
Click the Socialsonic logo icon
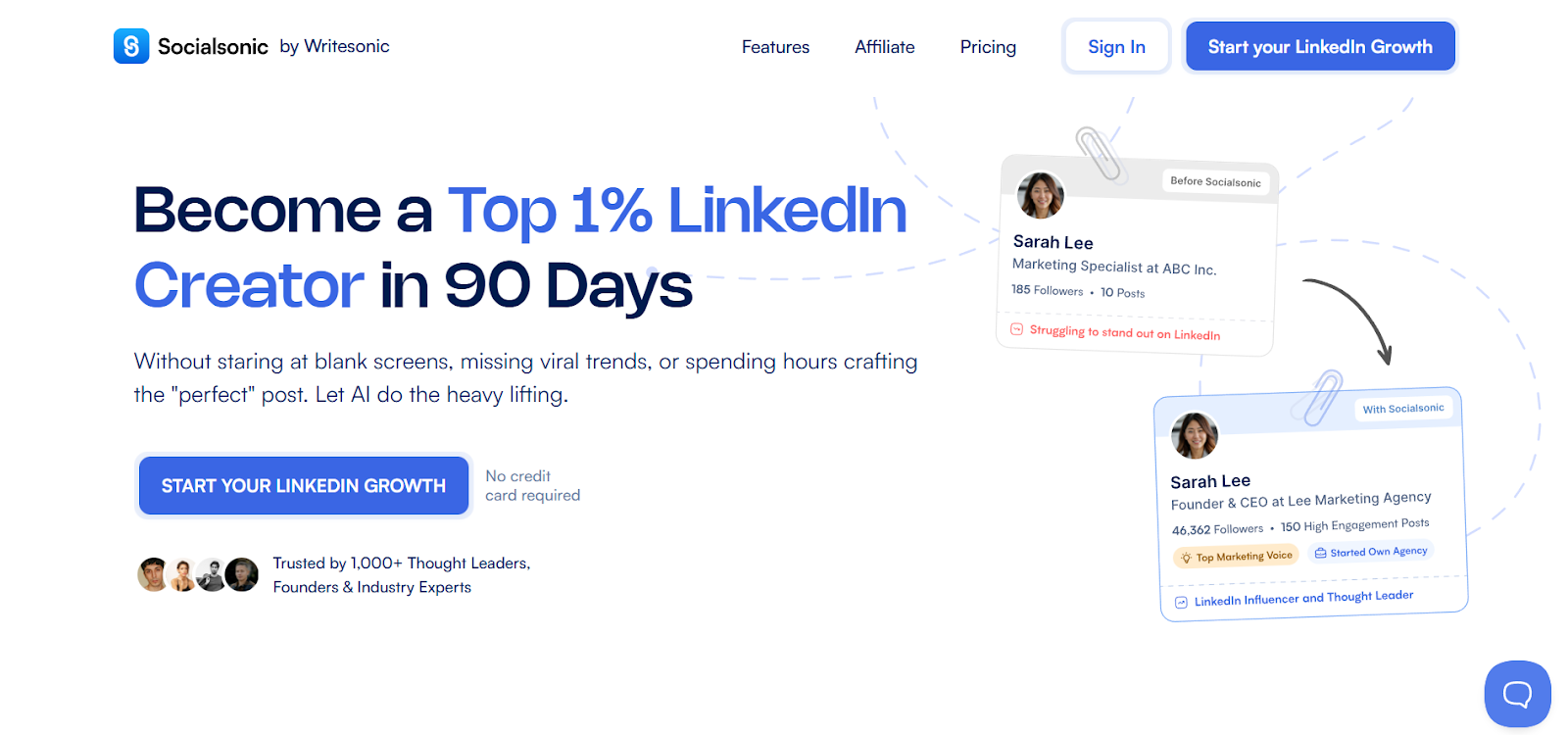tap(131, 46)
